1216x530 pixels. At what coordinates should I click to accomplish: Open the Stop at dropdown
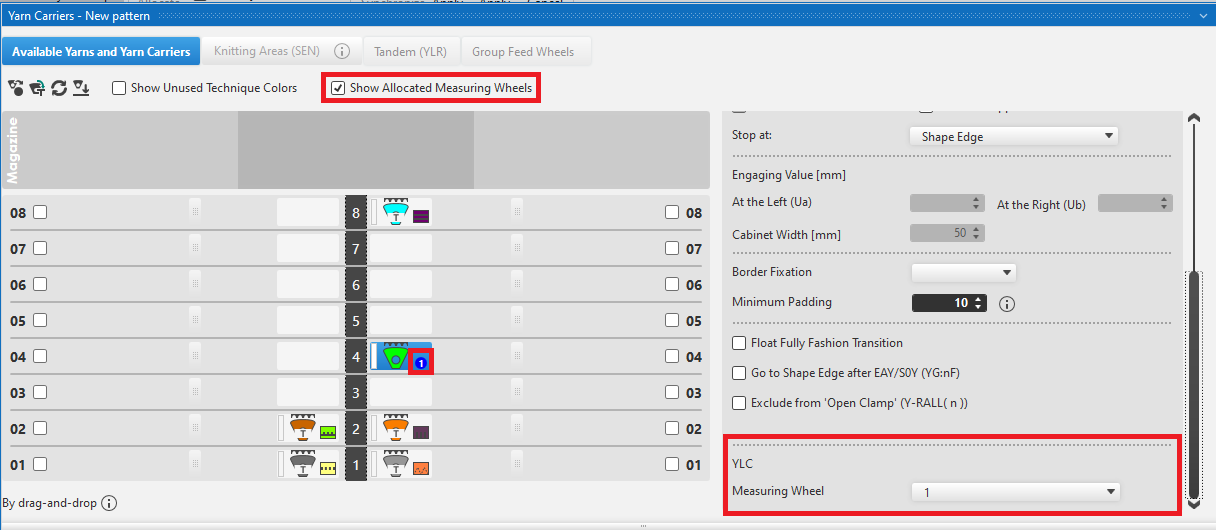point(1013,136)
